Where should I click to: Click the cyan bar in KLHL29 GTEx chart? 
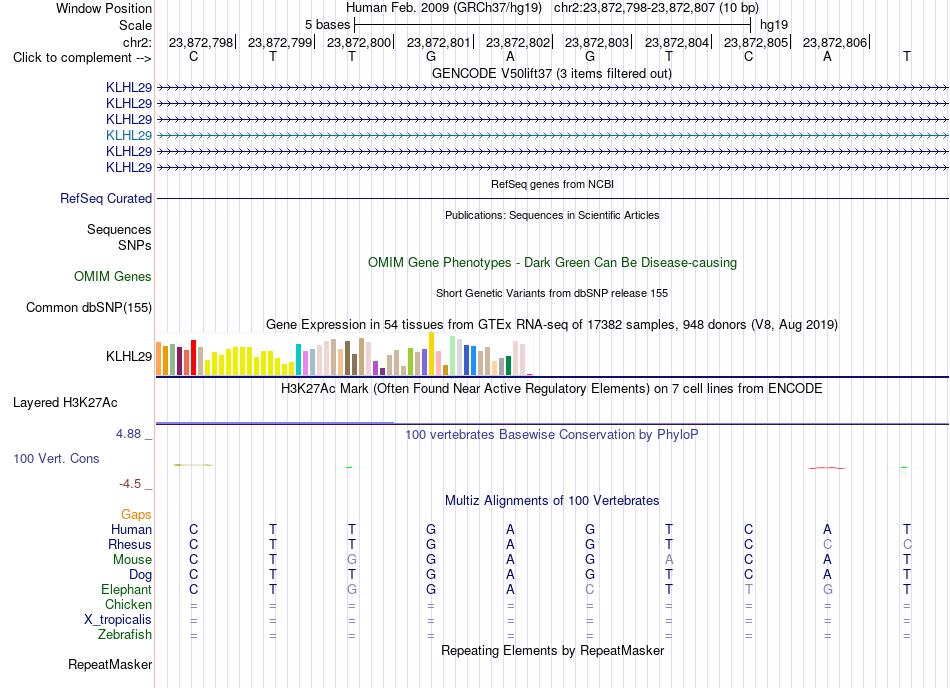point(298,360)
